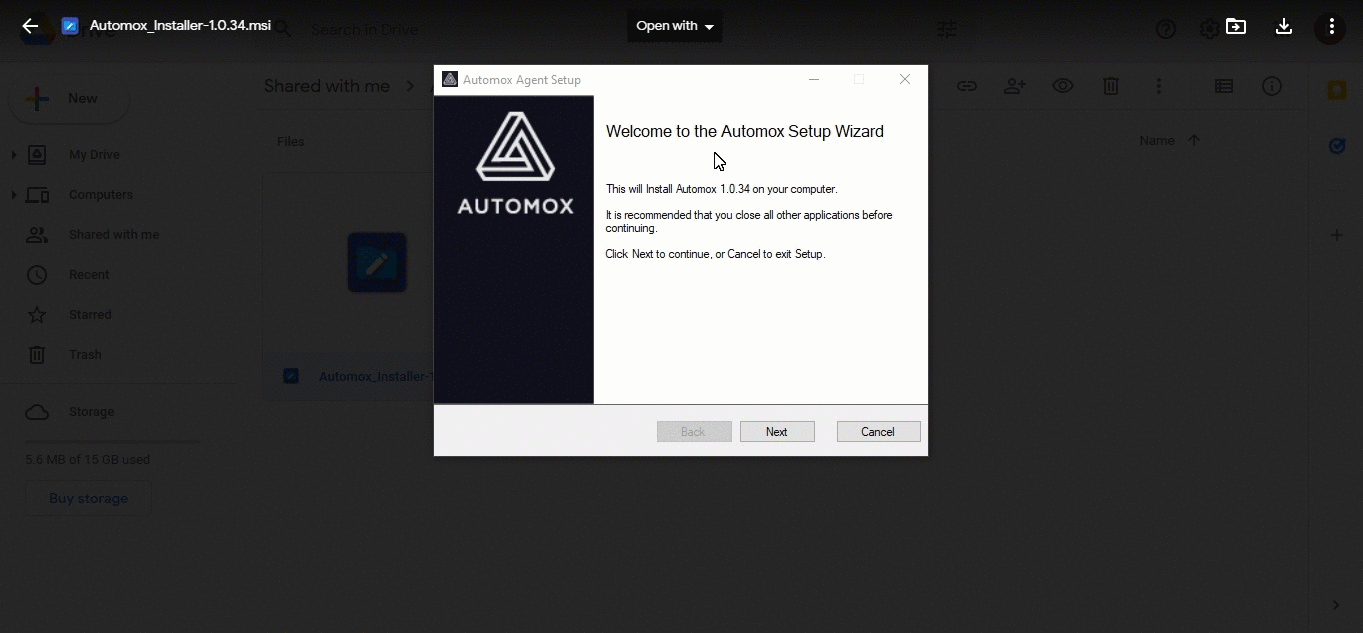Click the New button in Drive
This screenshot has width=1363, height=633.
[x=69, y=99]
